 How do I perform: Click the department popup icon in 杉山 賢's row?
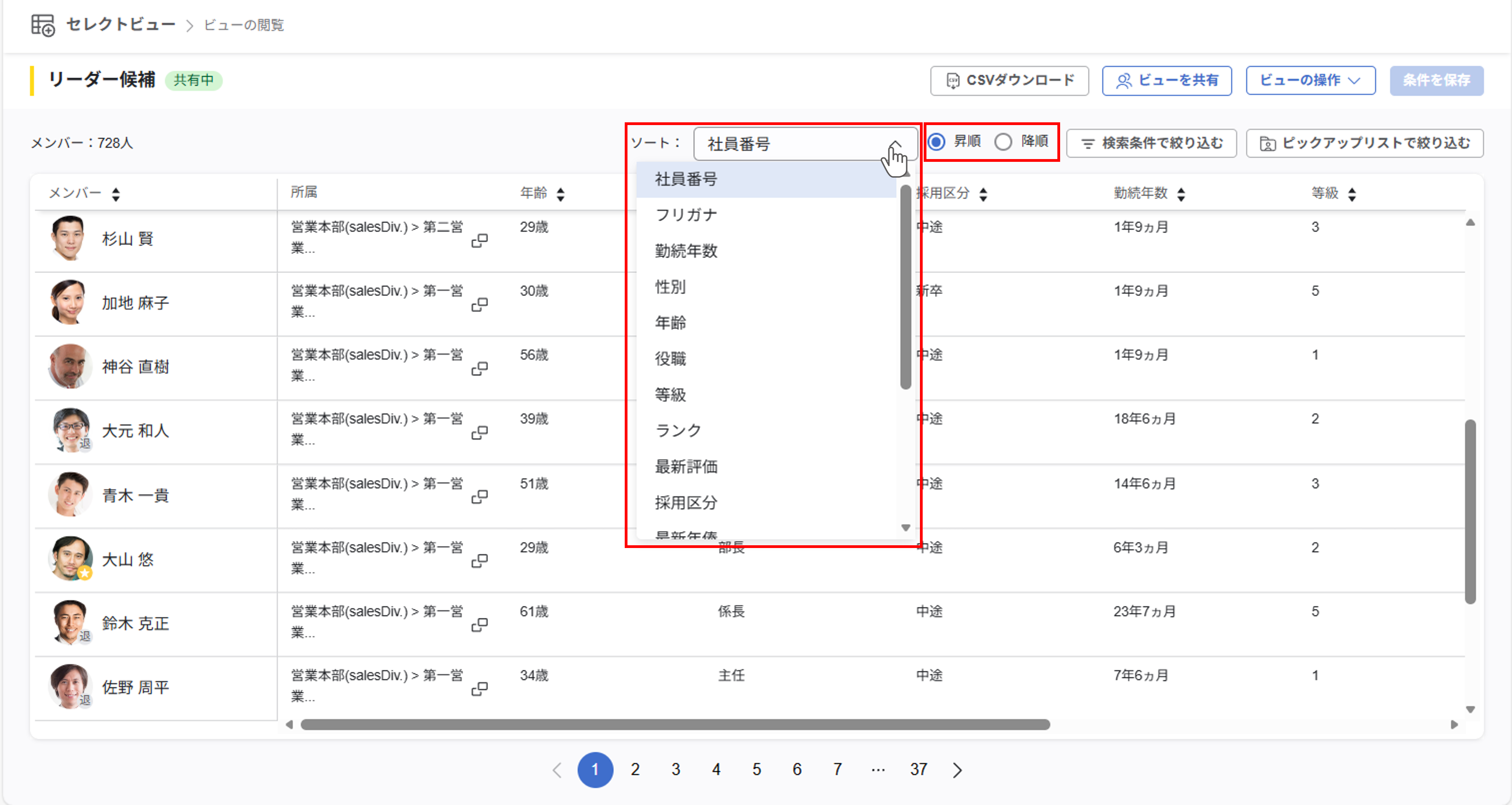click(479, 241)
